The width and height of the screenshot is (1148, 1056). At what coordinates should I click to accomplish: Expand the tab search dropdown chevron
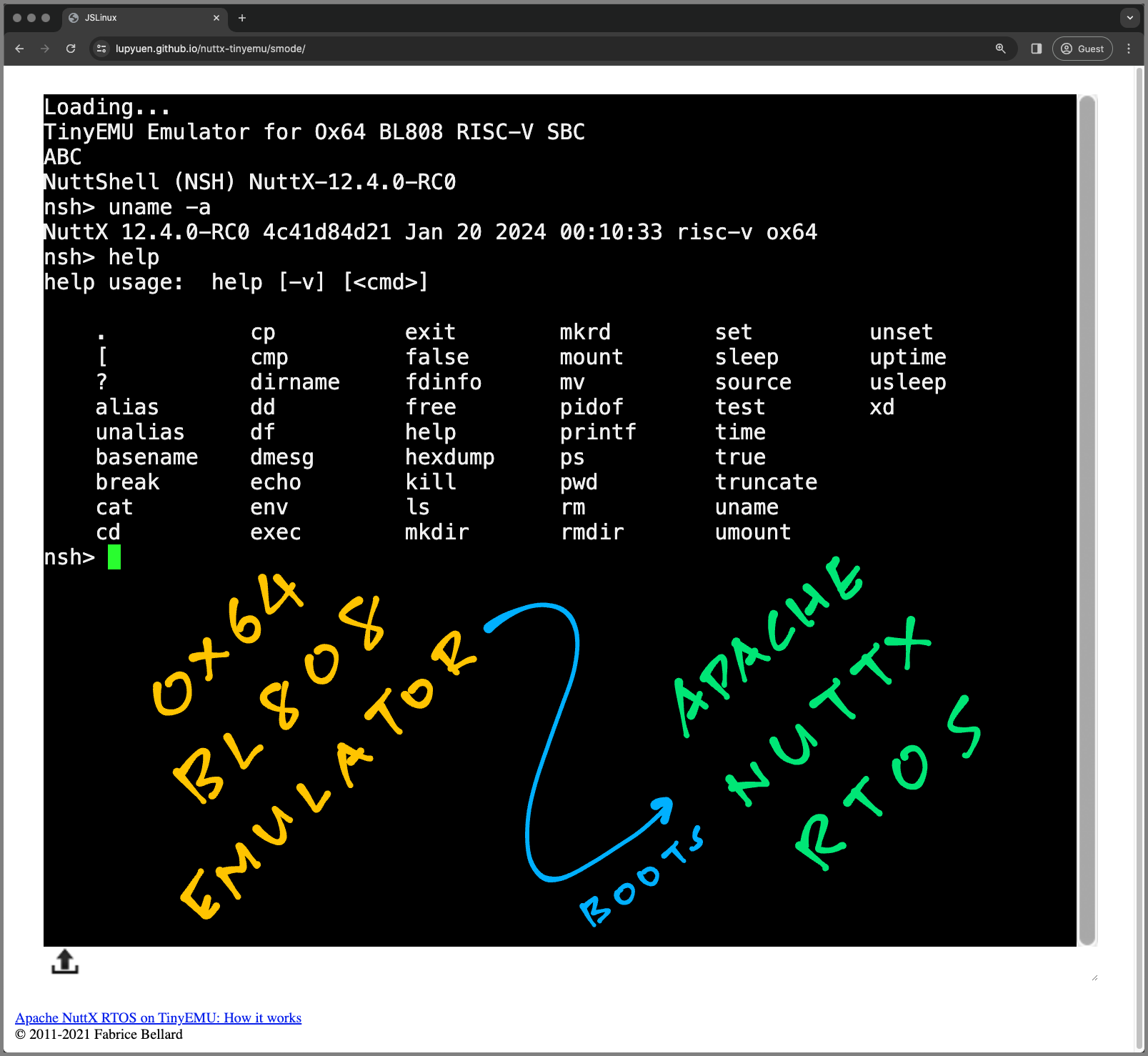coord(1129,18)
